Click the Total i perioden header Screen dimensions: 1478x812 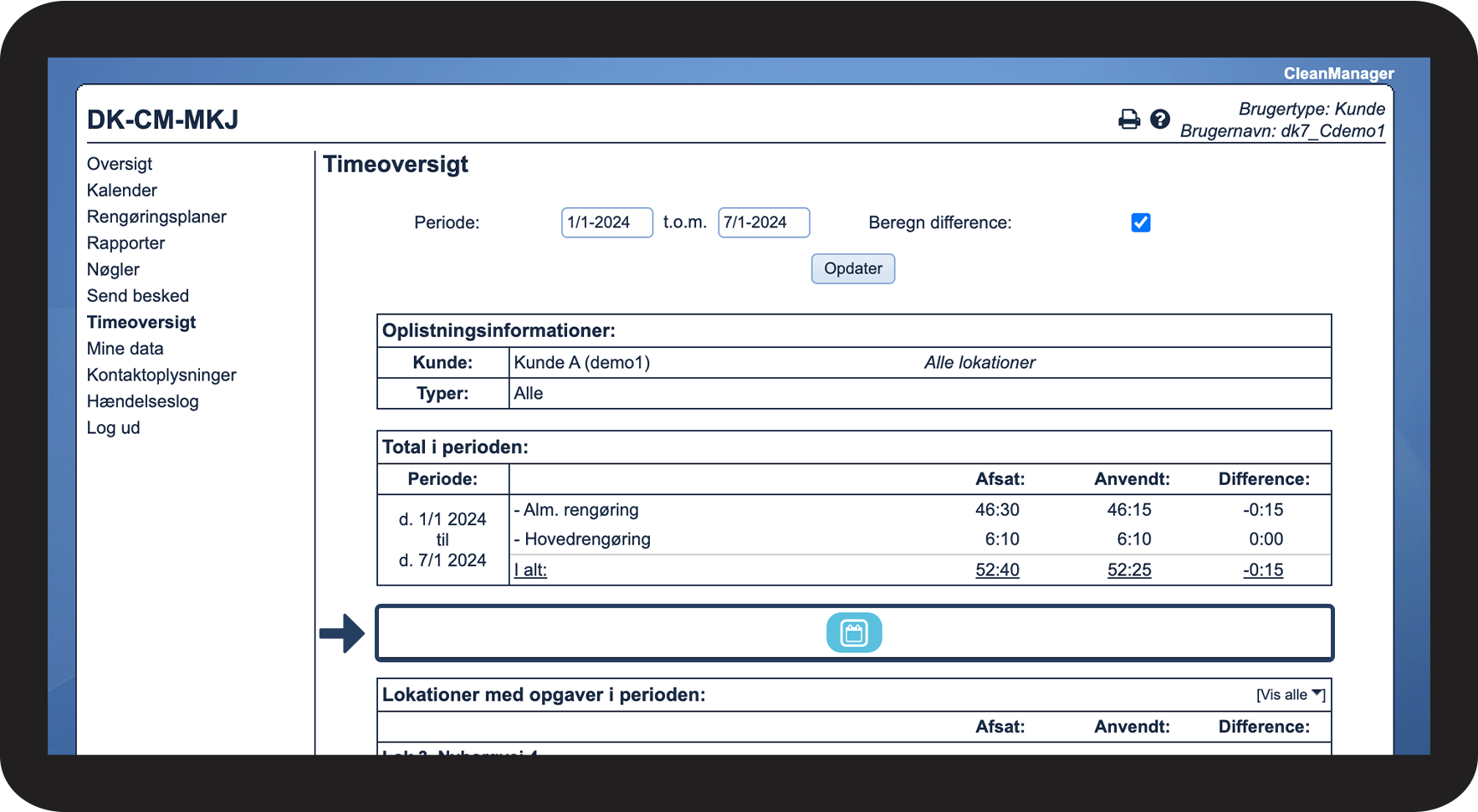coord(455,447)
